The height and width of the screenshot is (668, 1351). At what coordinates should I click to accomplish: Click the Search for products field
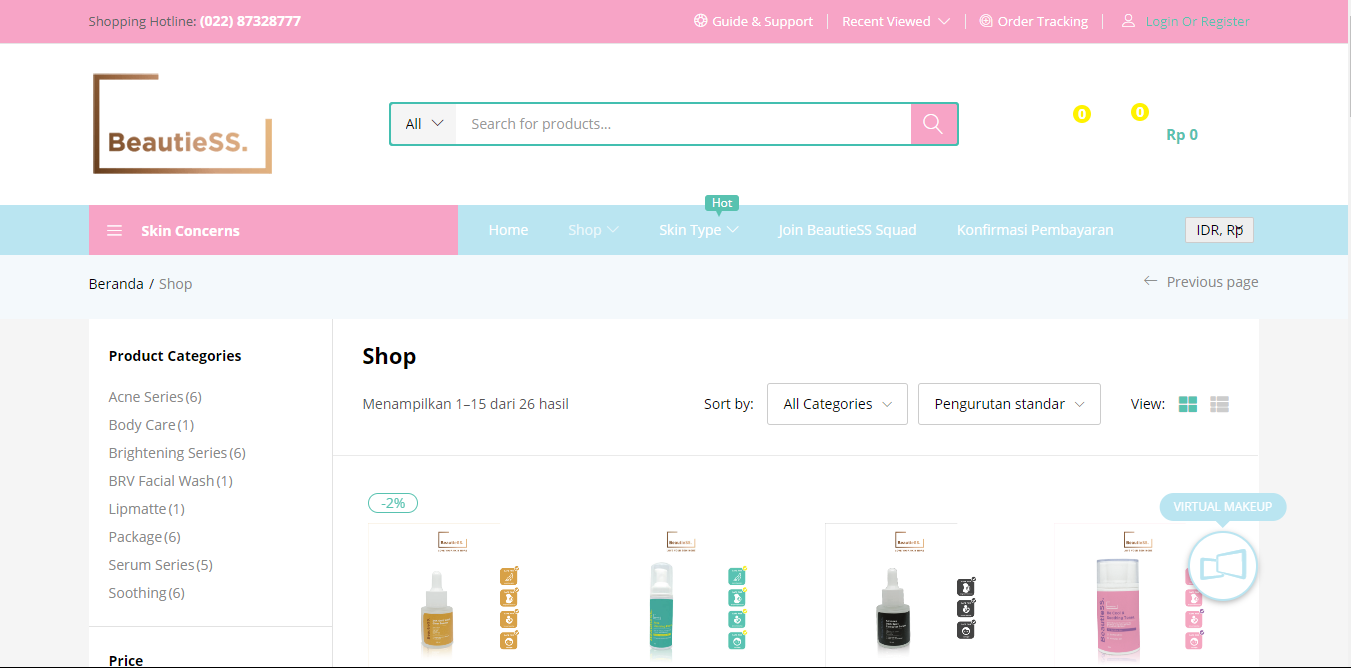(683, 124)
